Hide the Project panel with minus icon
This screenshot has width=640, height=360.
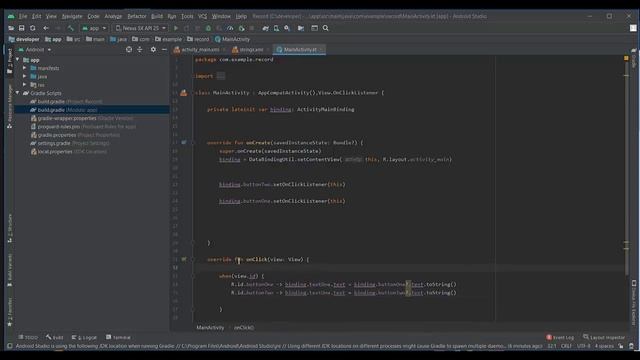point(164,49)
